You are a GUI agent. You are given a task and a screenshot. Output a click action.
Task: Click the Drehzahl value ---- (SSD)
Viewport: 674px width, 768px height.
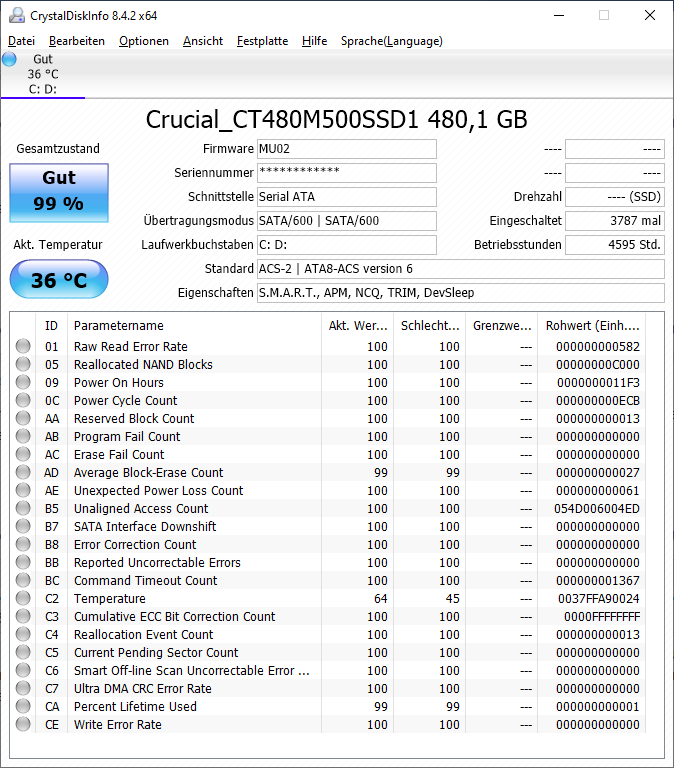(x=615, y=197)
